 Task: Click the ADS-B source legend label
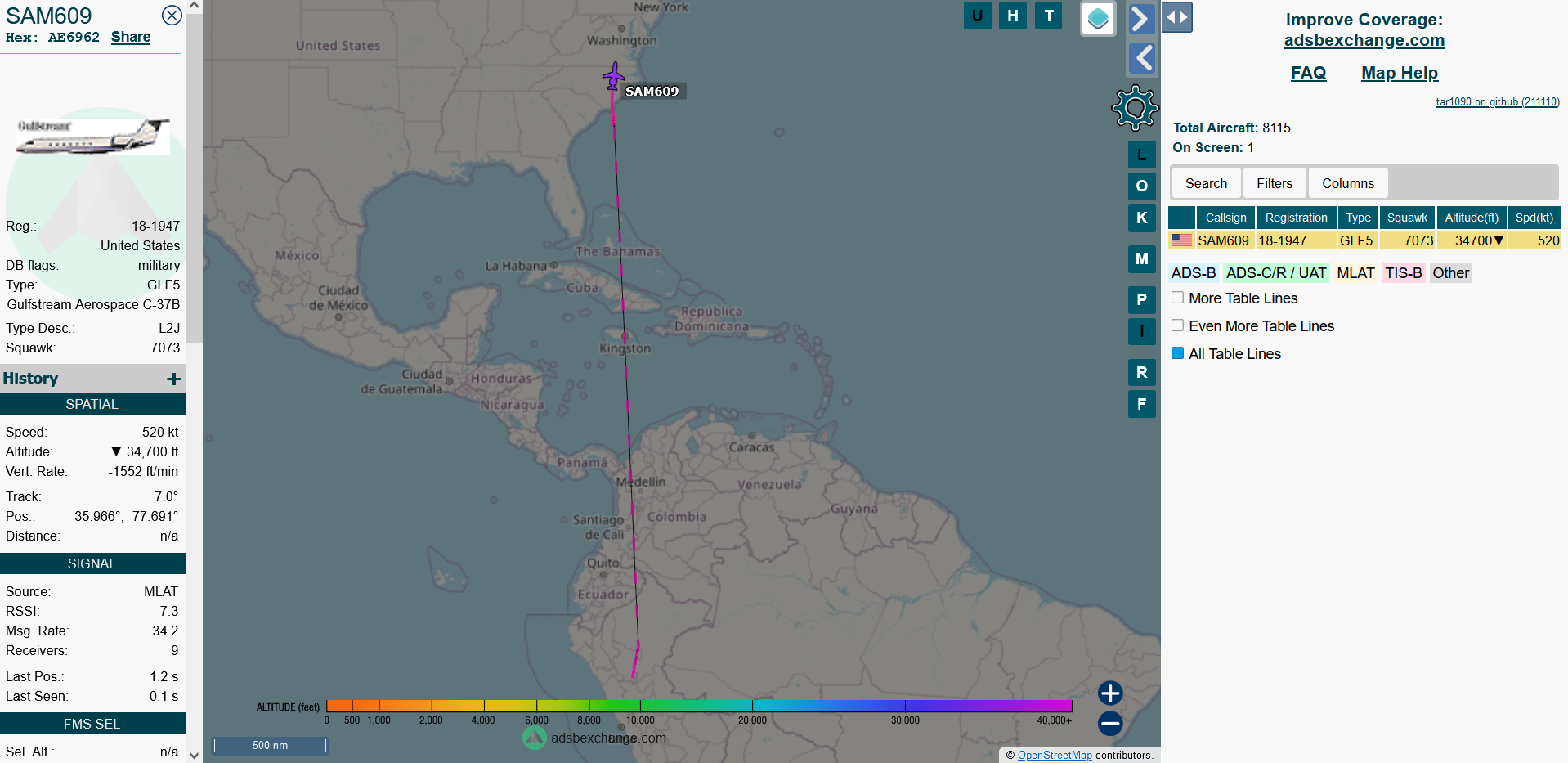tap(1194, 273)
